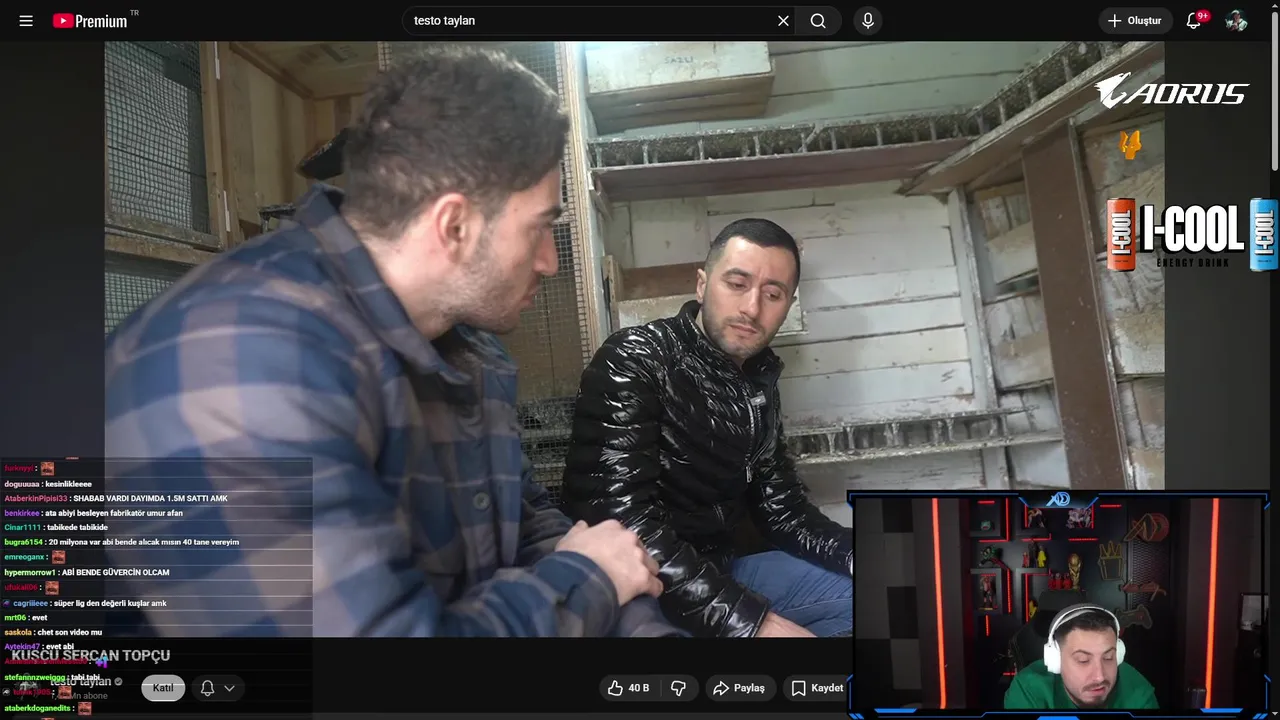
Task: Open the testo taylan channel name
Action: pos(81,682)
